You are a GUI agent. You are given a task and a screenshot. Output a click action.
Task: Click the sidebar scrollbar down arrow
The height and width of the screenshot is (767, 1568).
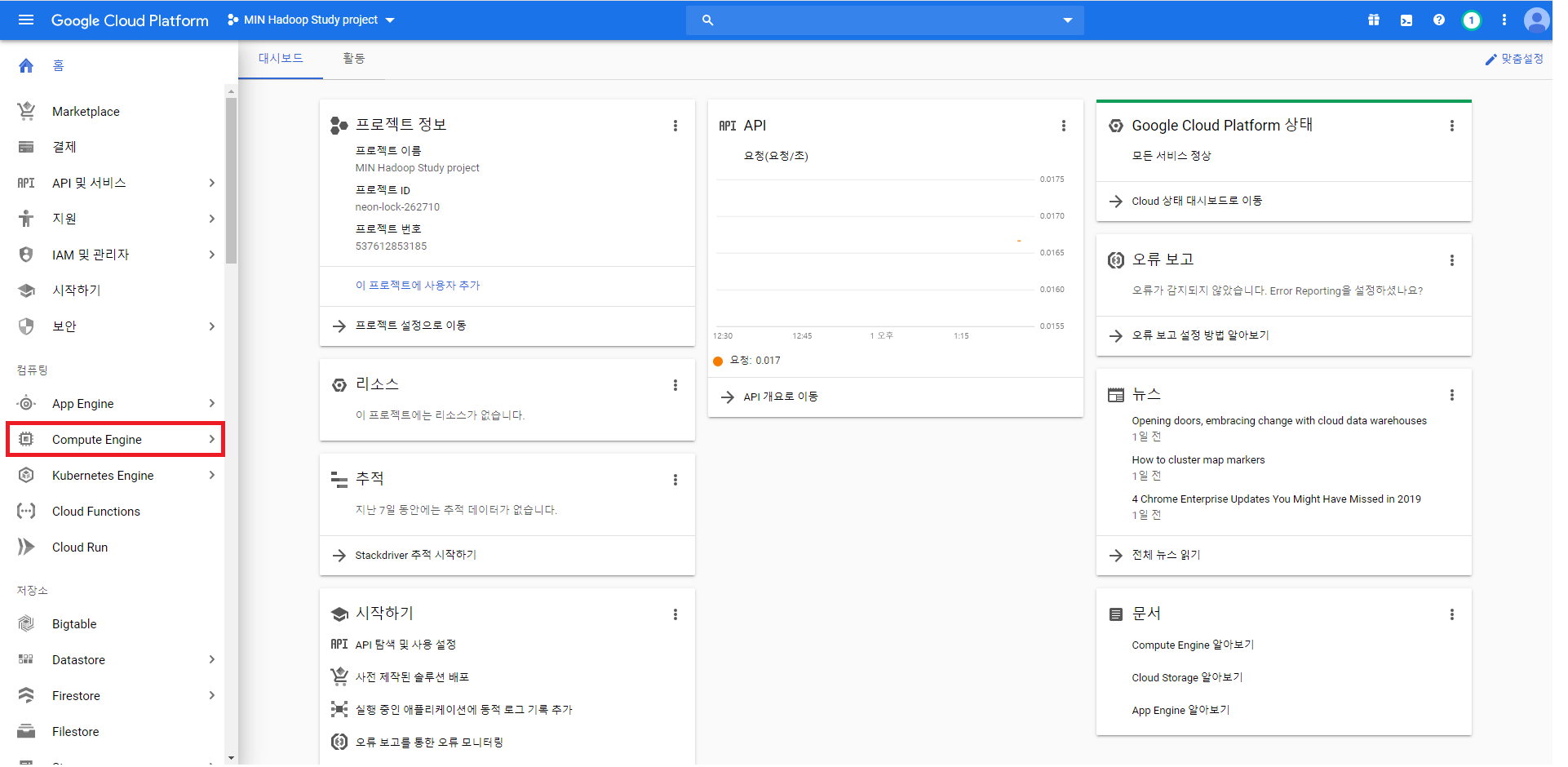(231, 758)
